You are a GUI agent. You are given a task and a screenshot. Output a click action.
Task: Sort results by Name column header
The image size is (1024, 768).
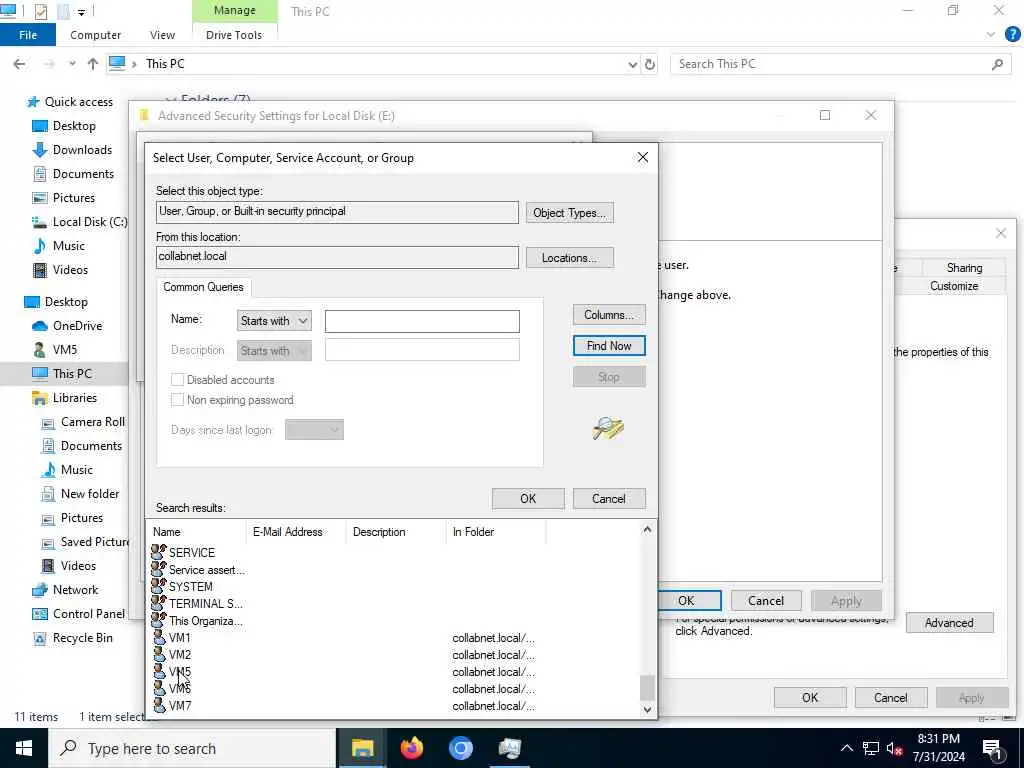pyautogui.click(x=196, y=532)
